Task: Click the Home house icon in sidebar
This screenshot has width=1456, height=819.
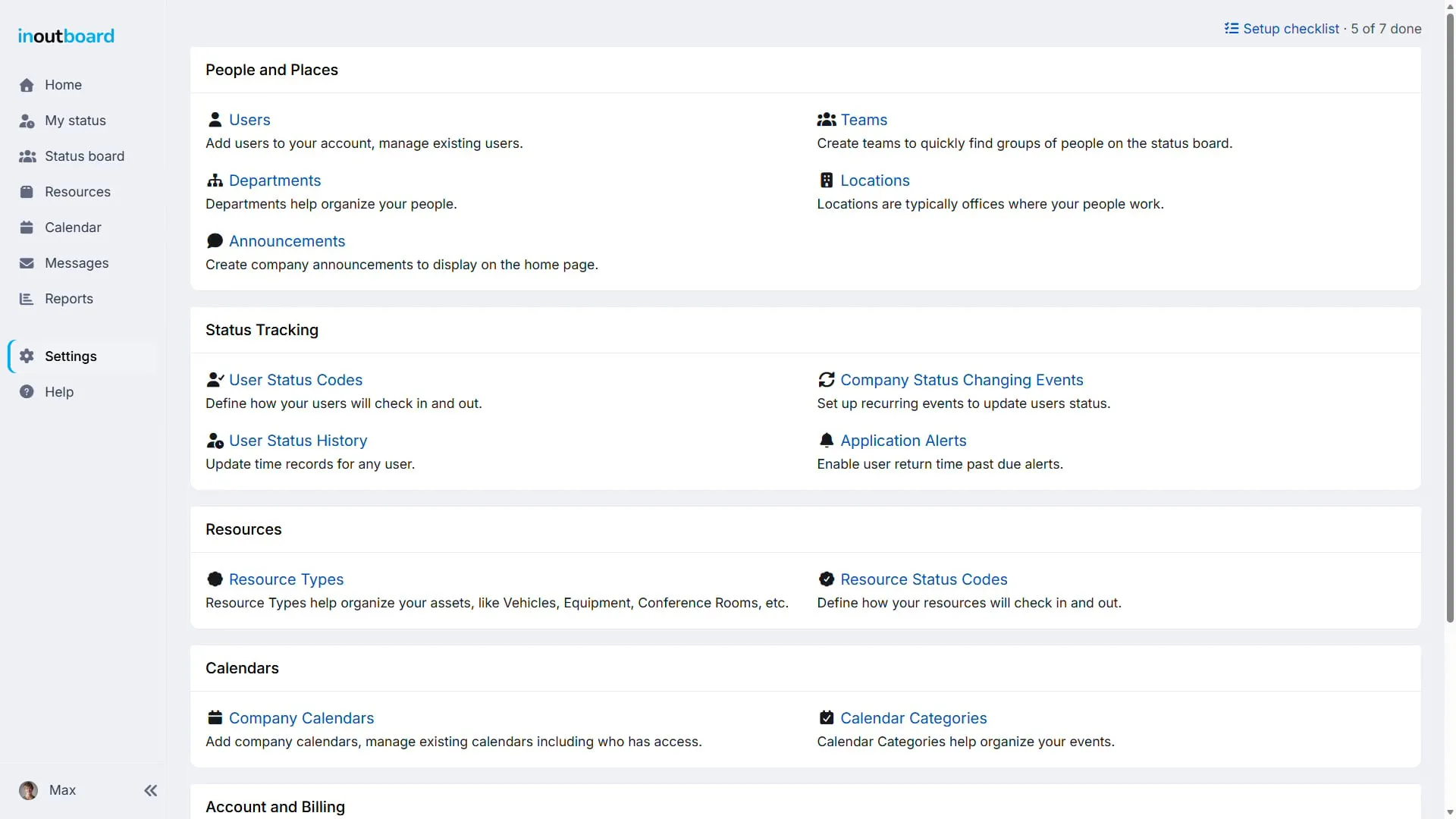Action: point(27,85)
